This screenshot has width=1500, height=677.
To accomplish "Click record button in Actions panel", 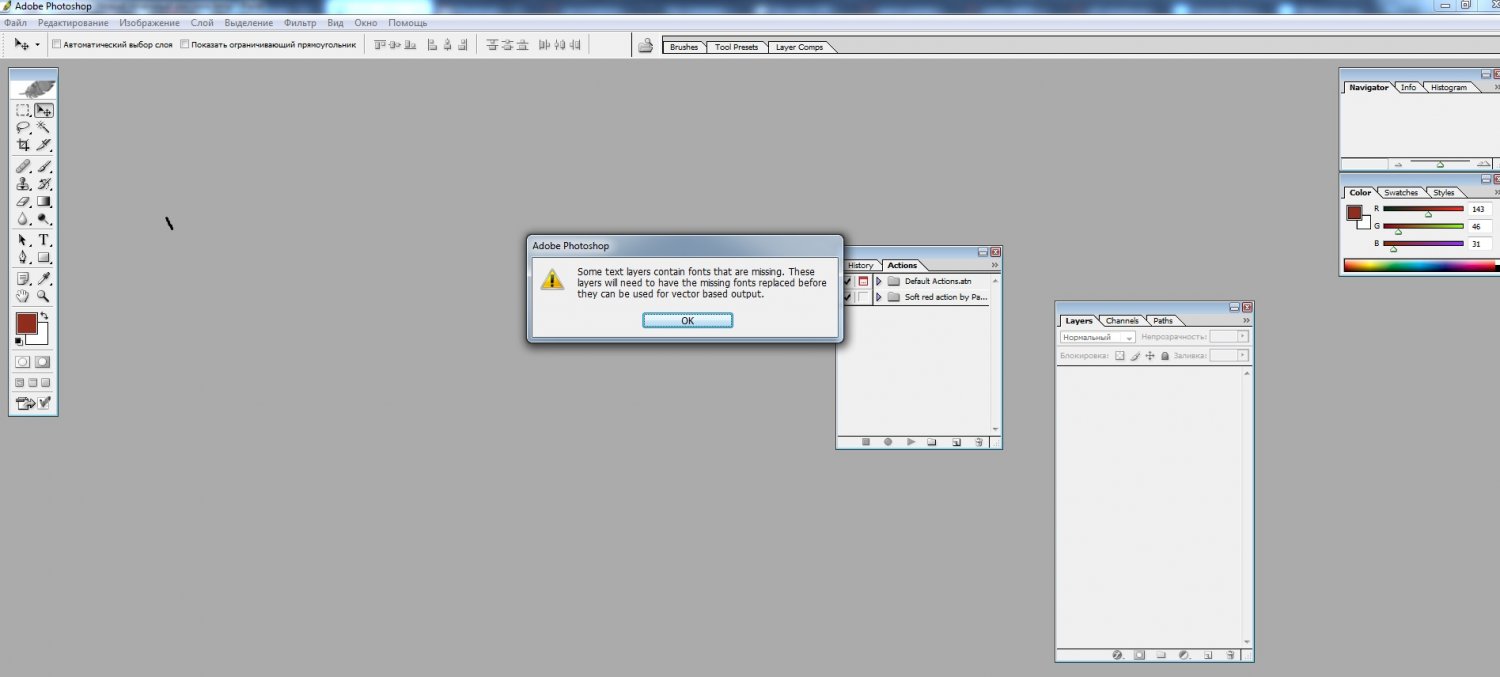I will tap(888, 441).
